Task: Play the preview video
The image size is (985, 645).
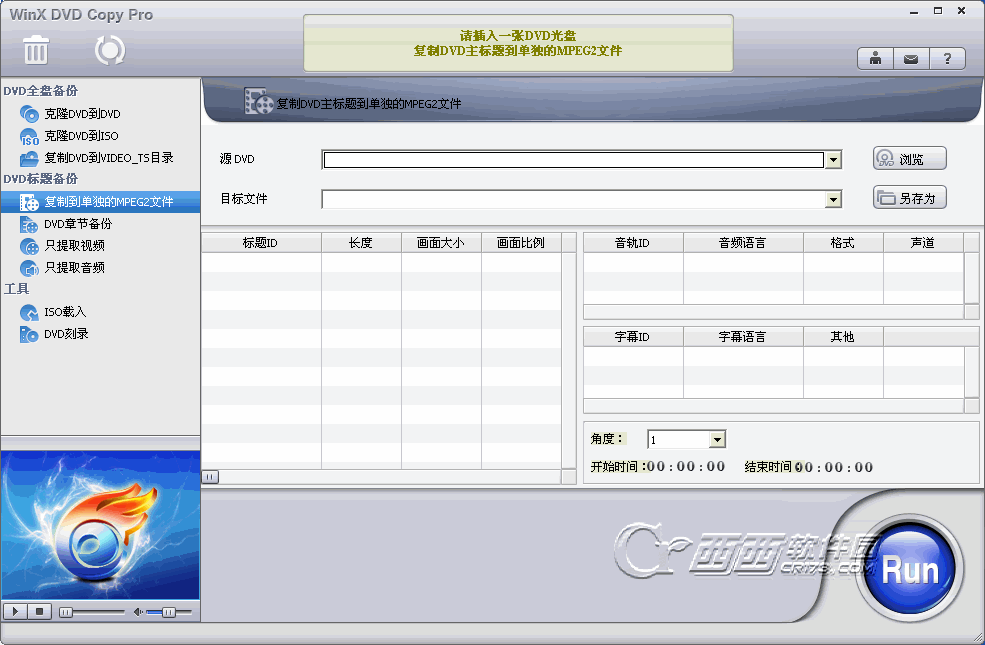Action: pyautogui.click(x=15, y=611)
